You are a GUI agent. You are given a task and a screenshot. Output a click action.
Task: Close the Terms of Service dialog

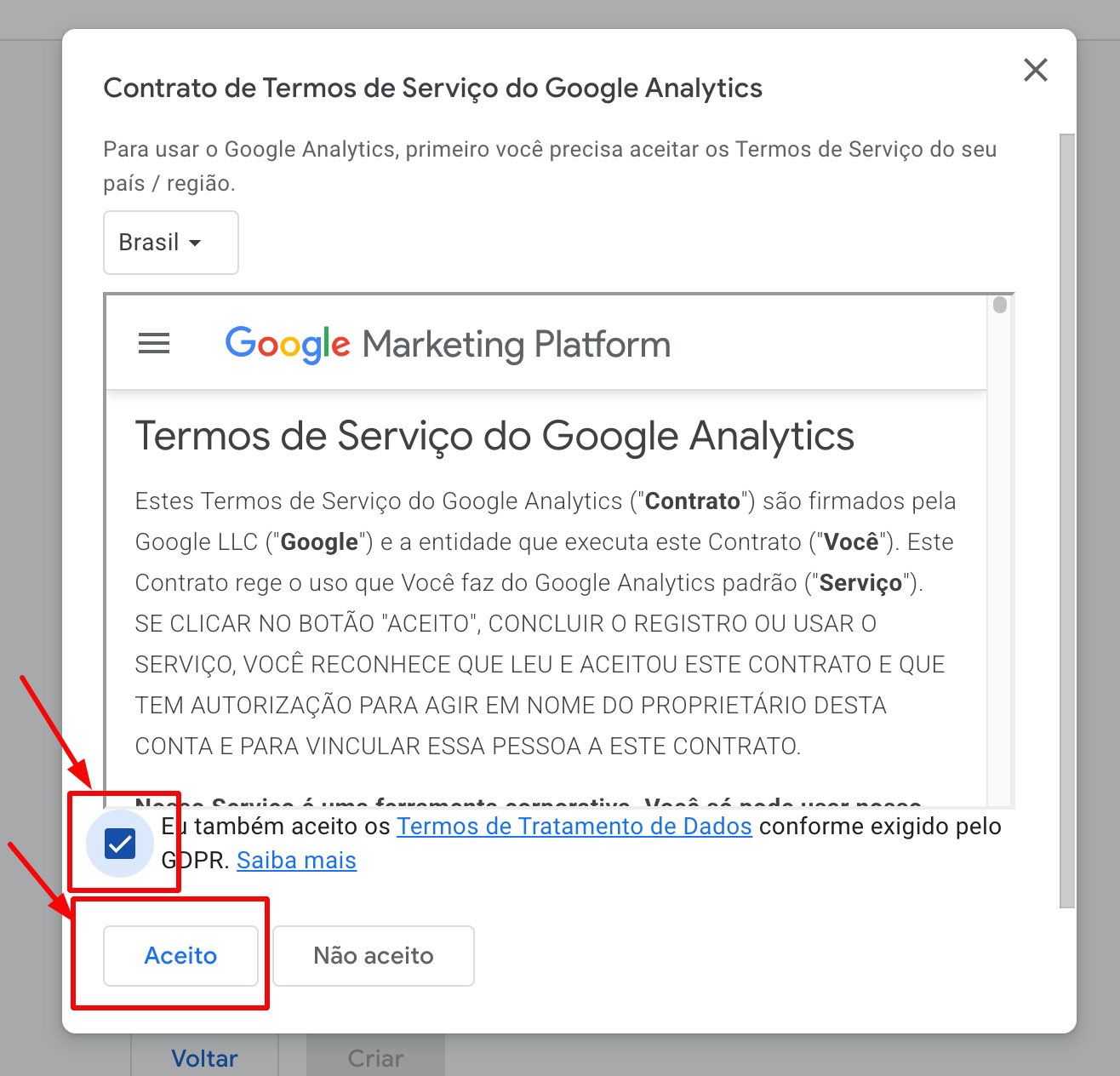tap(1035, 70)
